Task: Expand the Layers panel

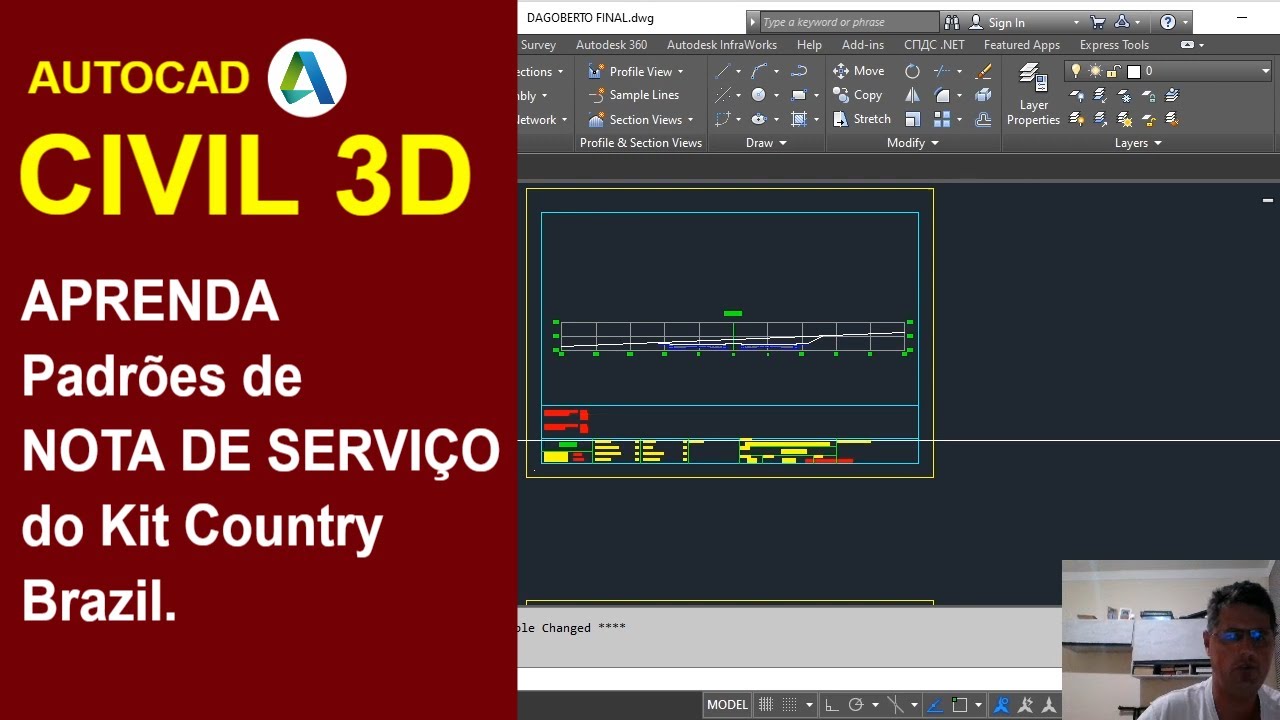Action: click(x=1138, y=143)
